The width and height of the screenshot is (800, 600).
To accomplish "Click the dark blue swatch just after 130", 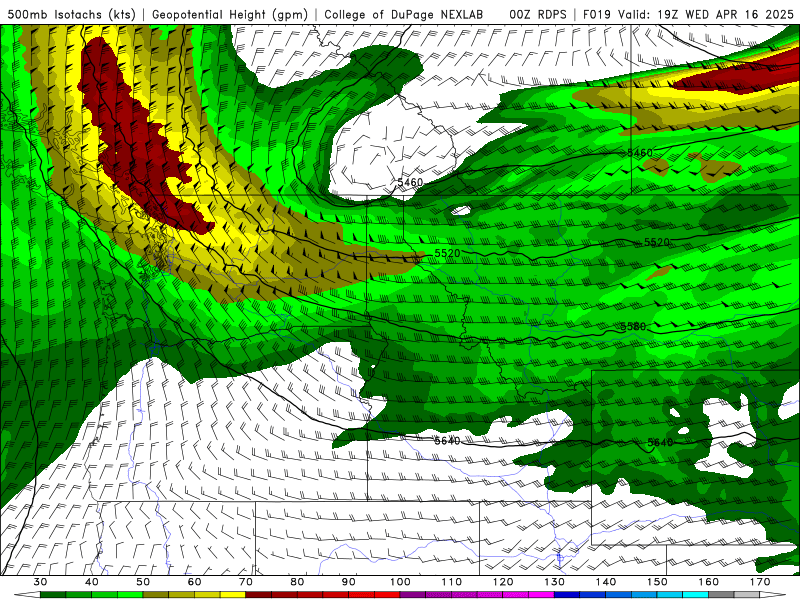I will pyautogui.click(x=567, y=595).
